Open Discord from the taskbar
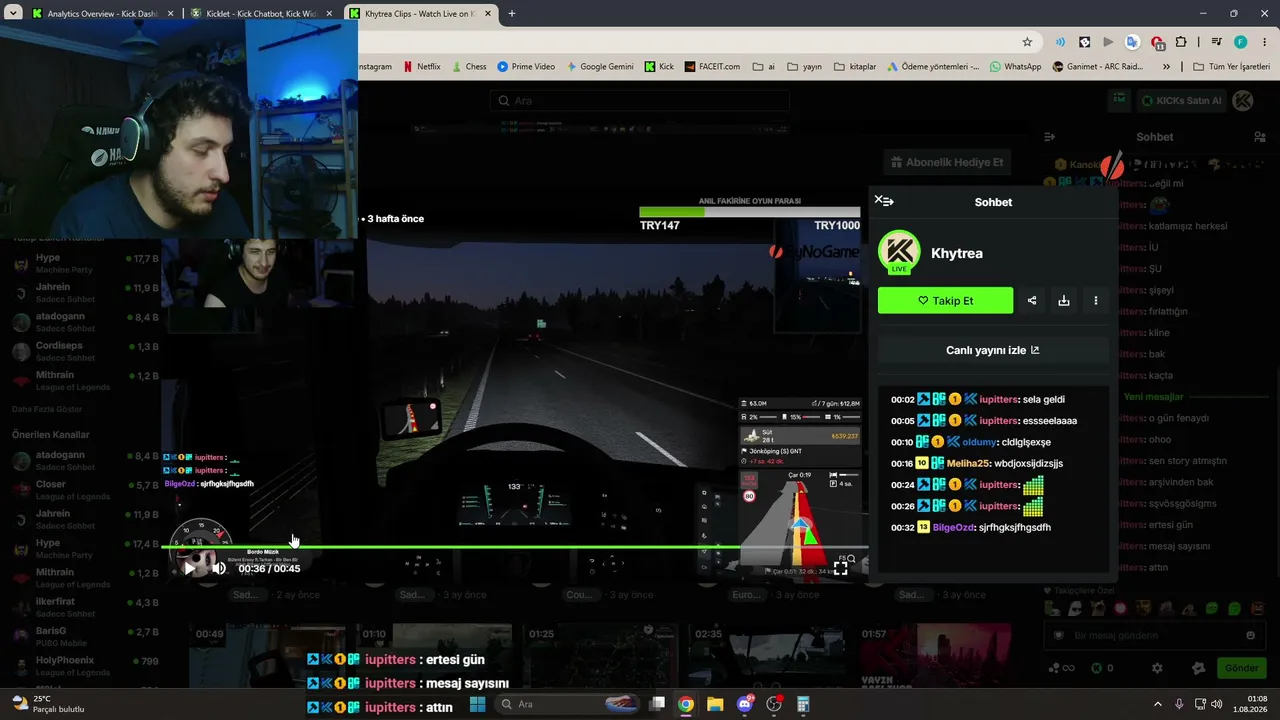The width and height of the screenshot is (1280, 720). [x=744, y=704]
